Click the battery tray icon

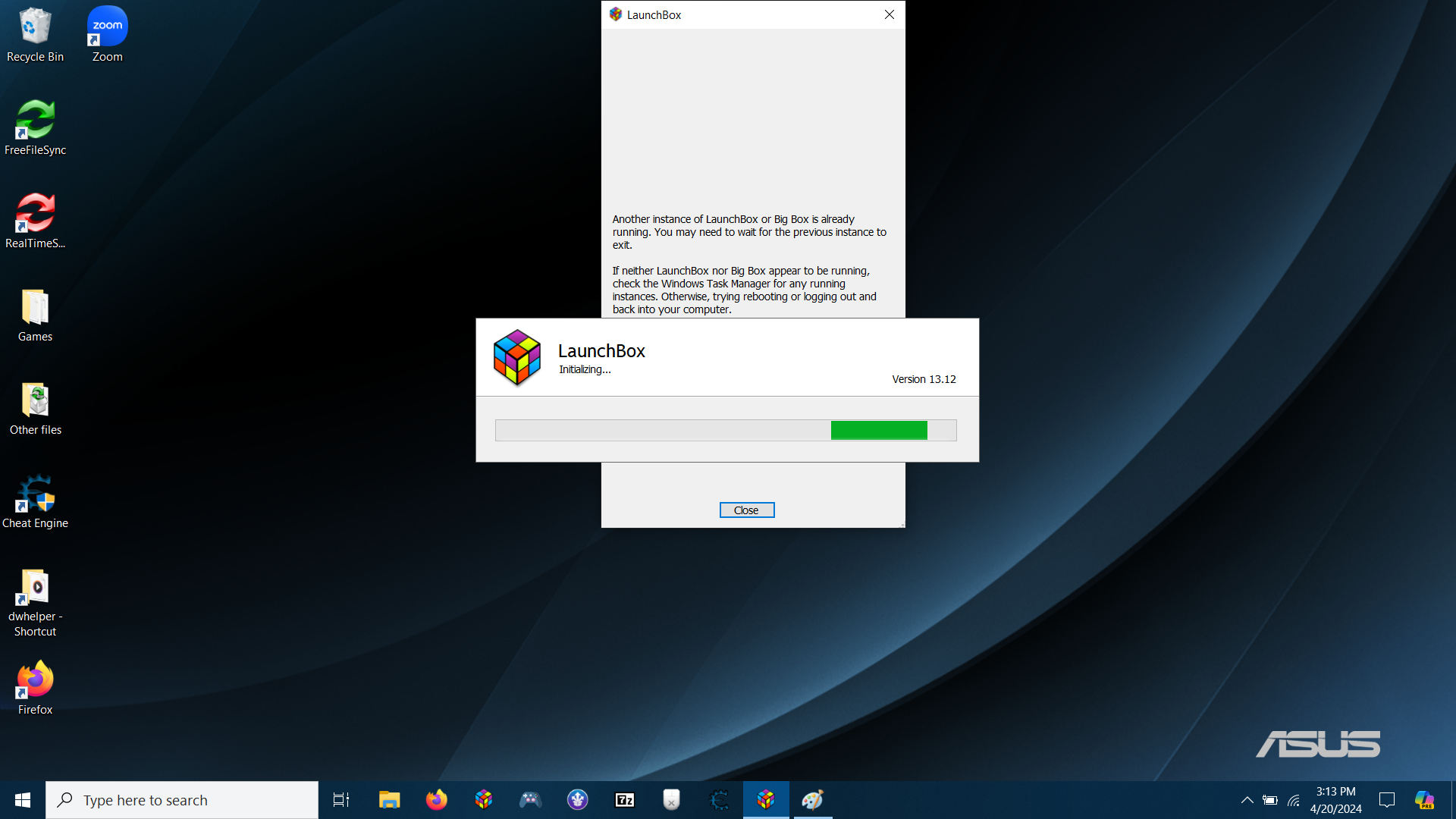tap(1270, 800)
